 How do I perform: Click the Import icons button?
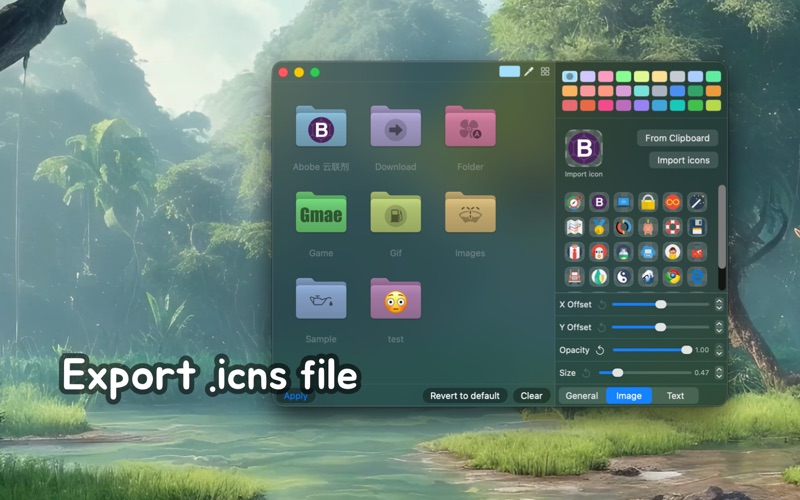pyautogui.click(x=683, y=160)
